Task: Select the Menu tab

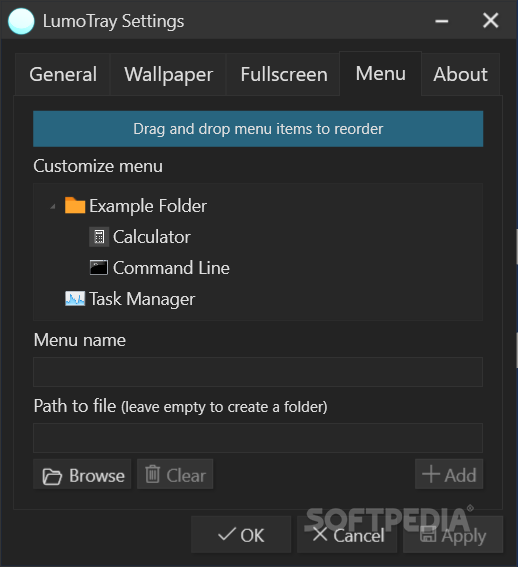Action: point(381,73)
